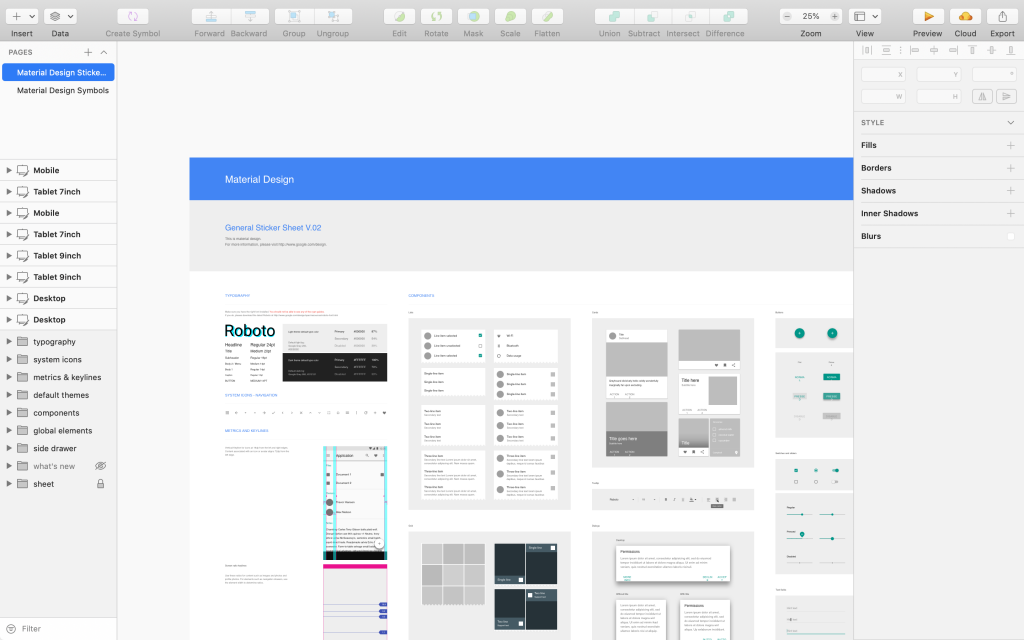Image resolution: width=1024 pixels, height=640 pixels.
Task: Click the align horizontal centers icon
Action: pyautogui.click(x=934, y=50)
